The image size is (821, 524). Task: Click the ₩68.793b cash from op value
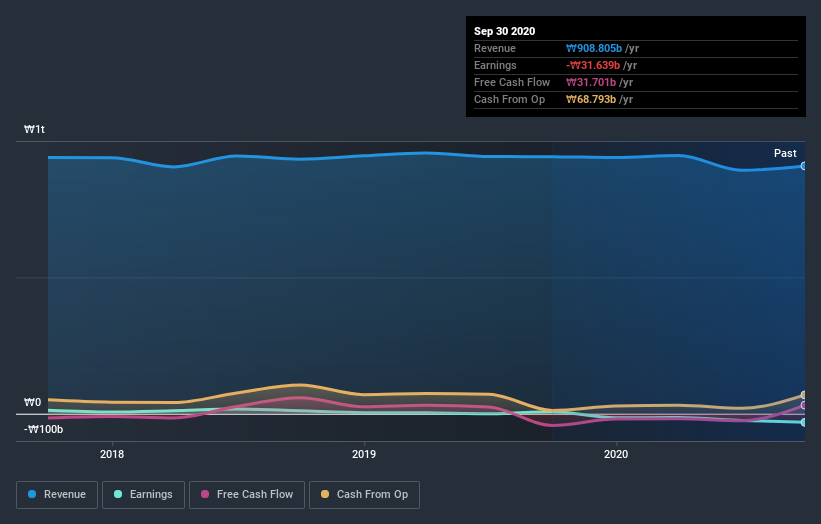[591, 99]
